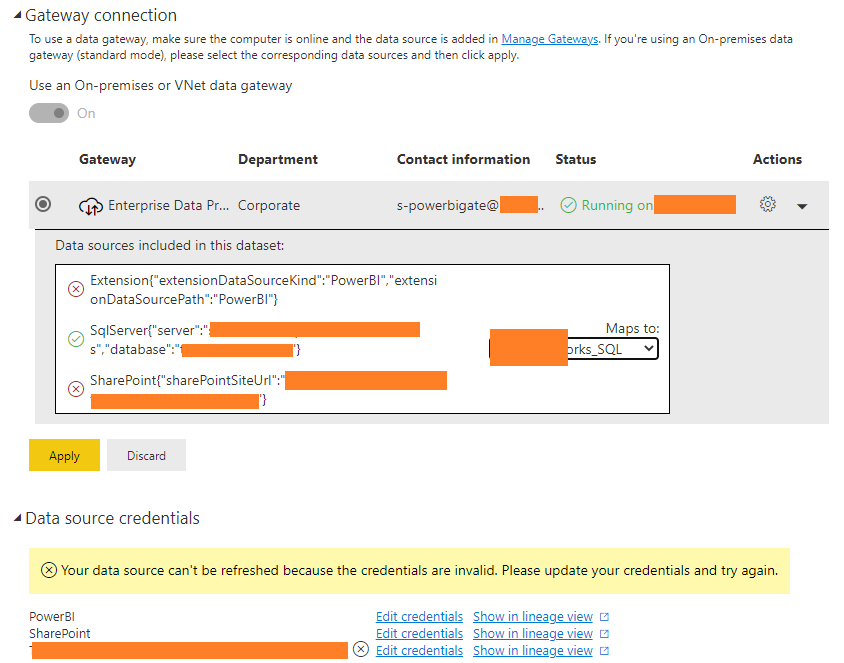The height and width of the screenshot is (663, 844).
Task: Edit credentials for the redacted data source
Action: click(x=419, y=651)
